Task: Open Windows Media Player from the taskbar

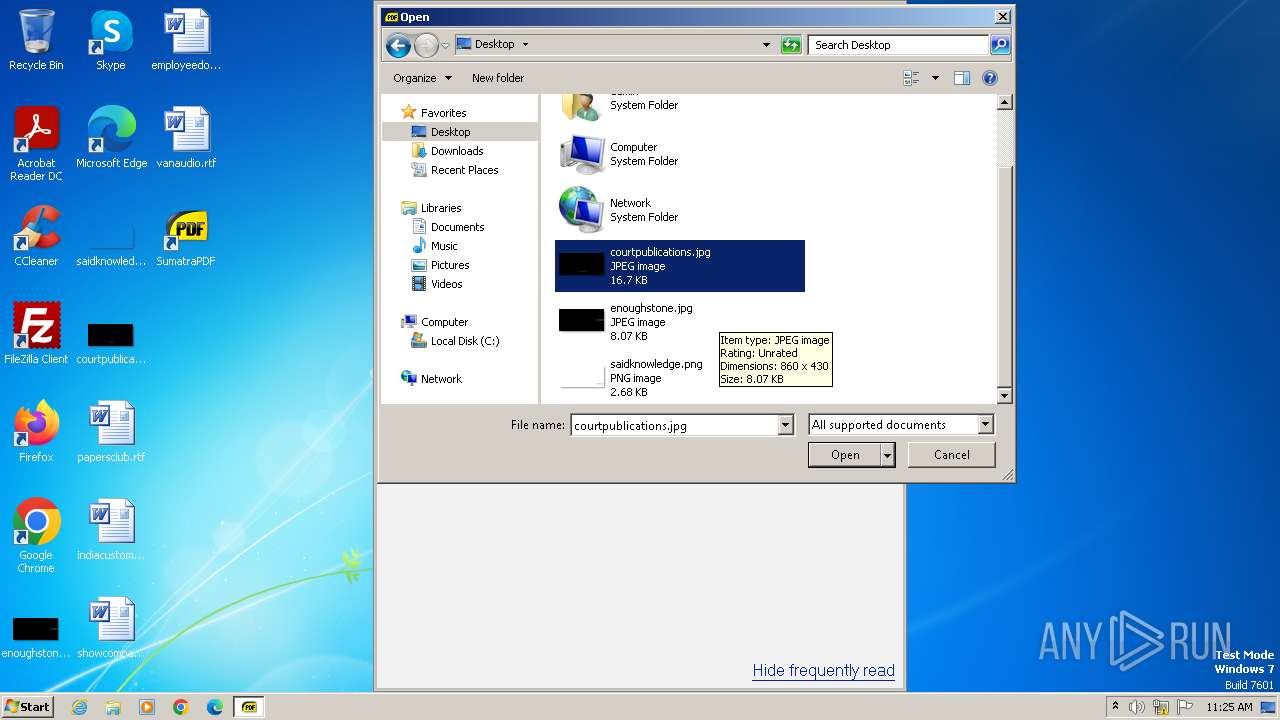Action: pos(147,707)
